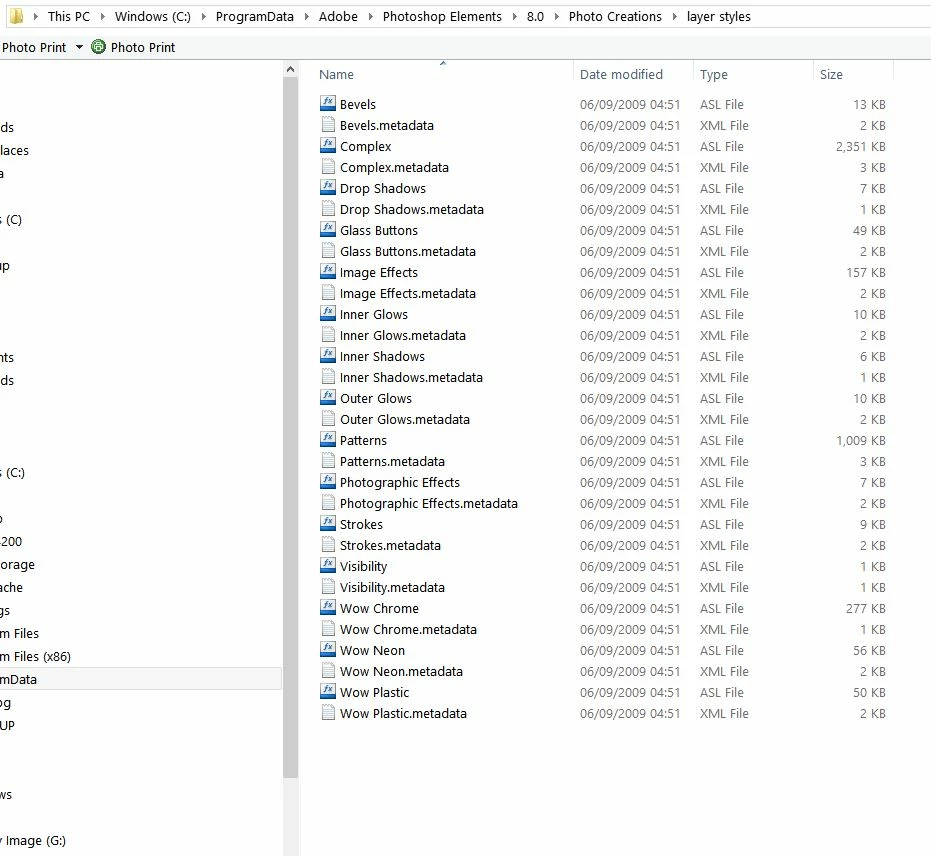The height and width of the screenshot is (856, 931).
Task: Expand the 8.0 breadcrumb arrow
Action: tap(556, 17)
